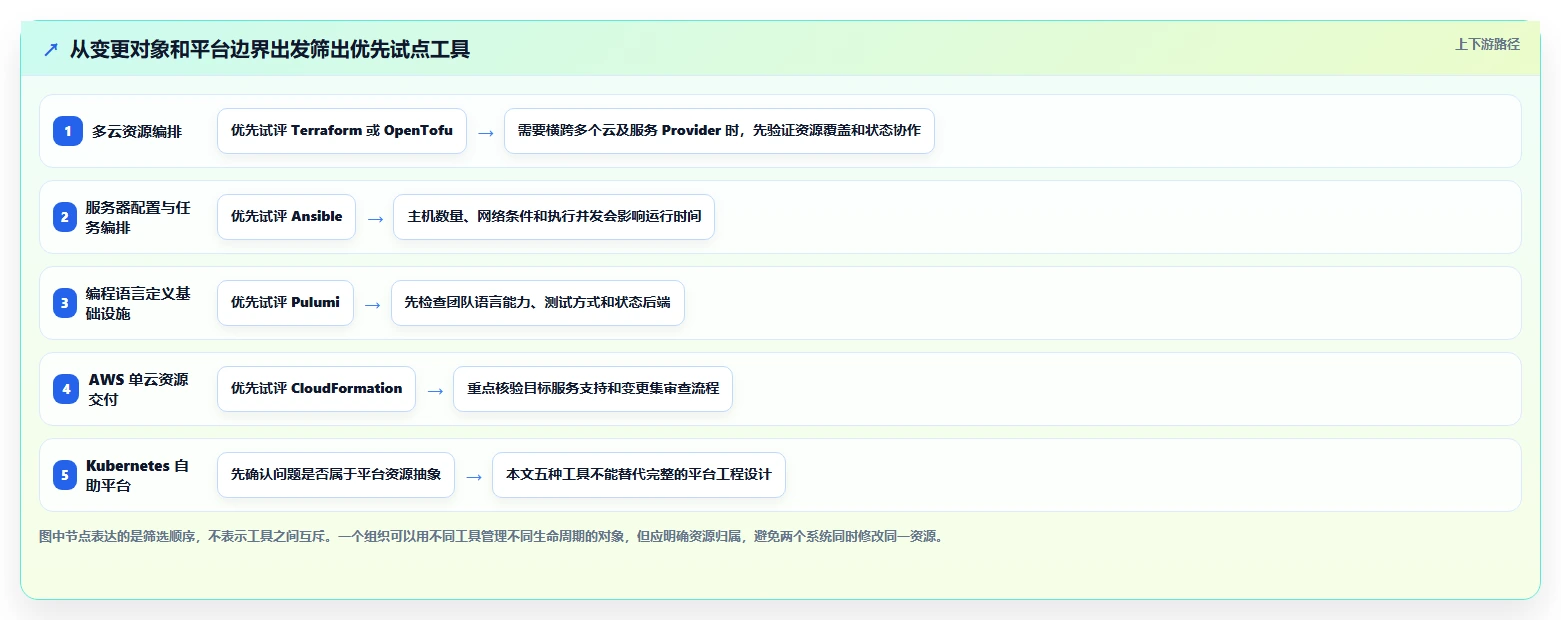Click the 本文五种工具不能替代 box
Viewport: 1561px width, 620px height.
[x=639, y=475]
